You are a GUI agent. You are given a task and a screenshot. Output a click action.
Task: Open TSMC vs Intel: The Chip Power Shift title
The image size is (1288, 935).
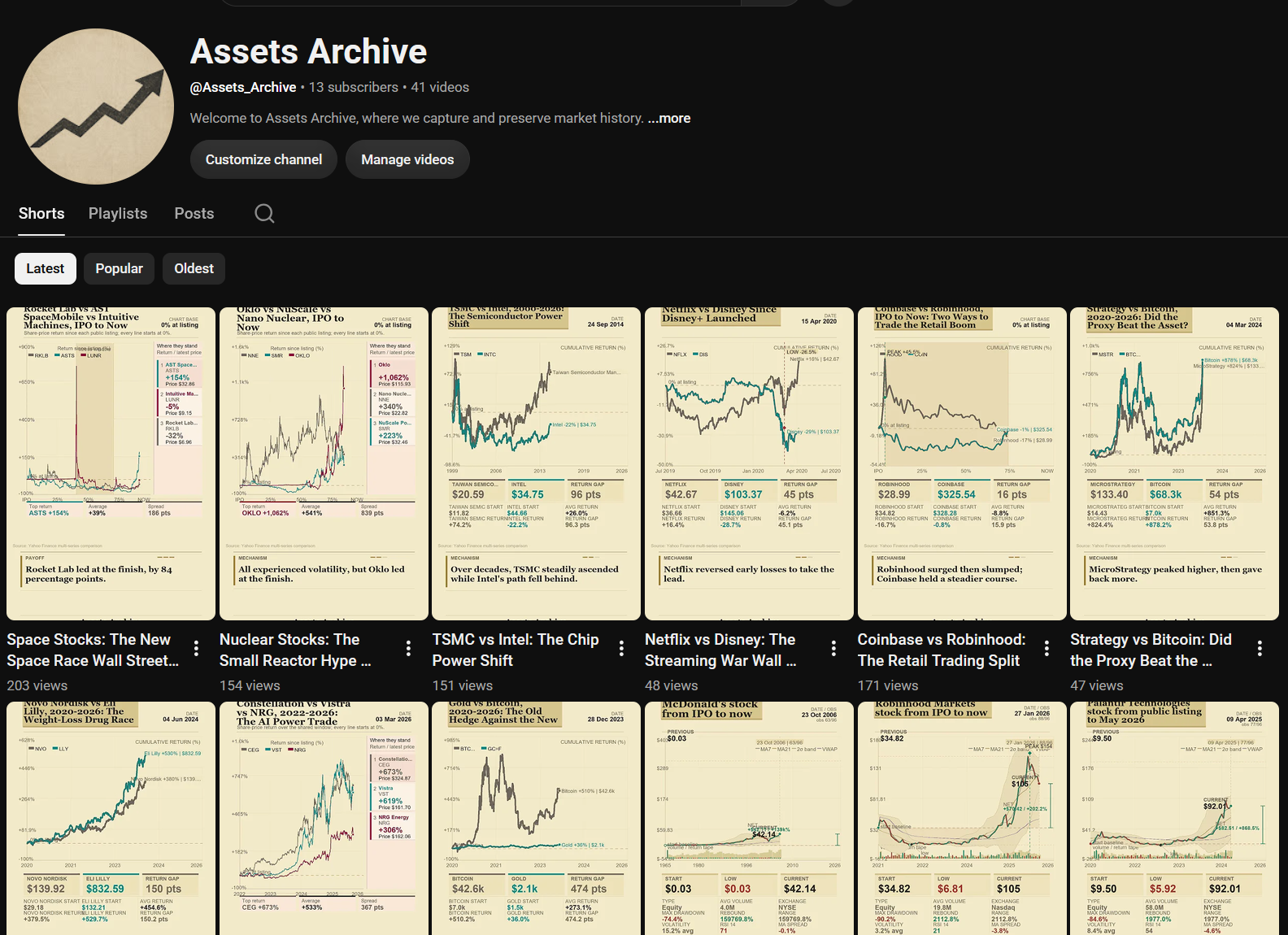[x=516, y=650]
